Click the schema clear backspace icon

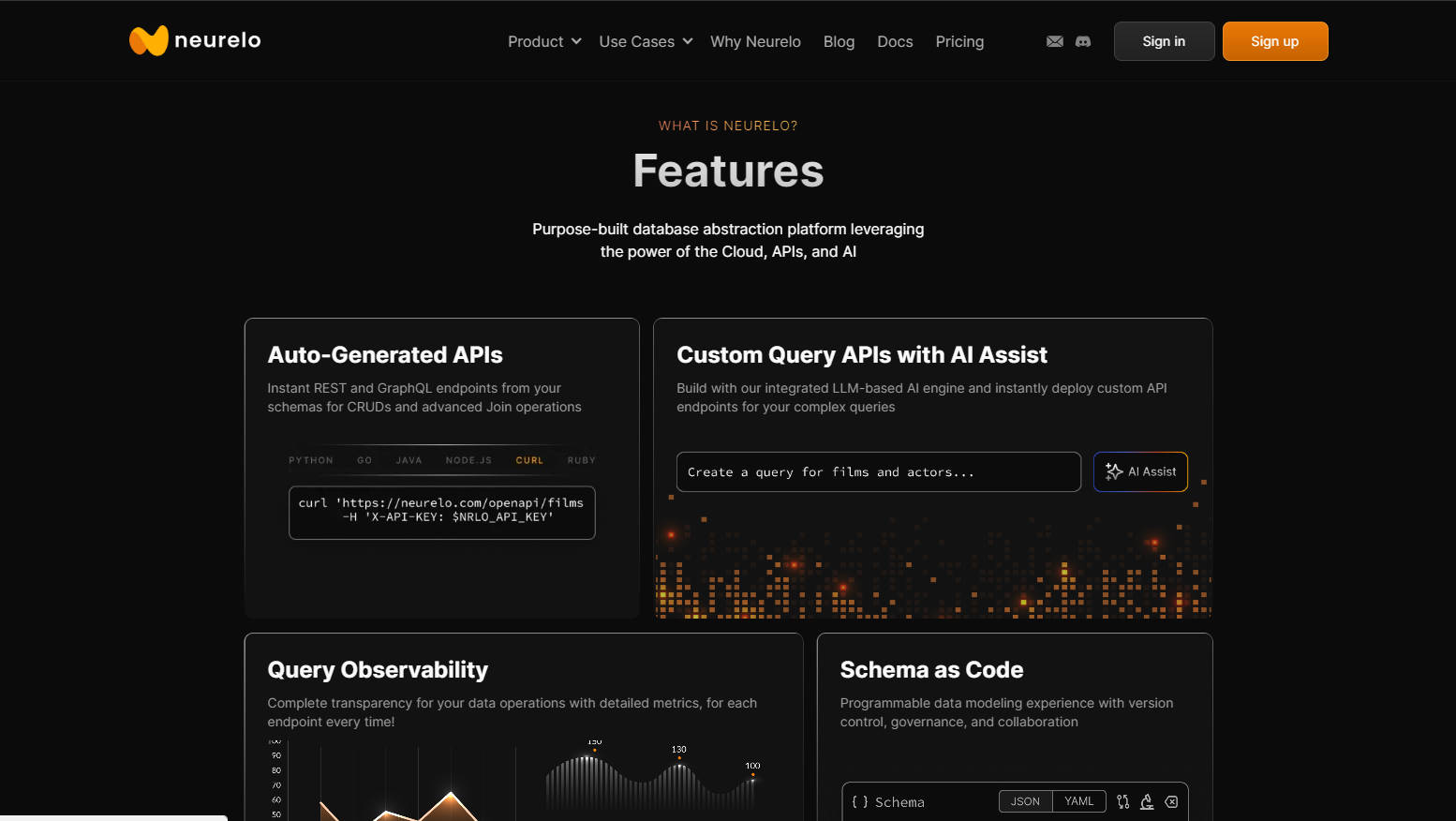tap(1171, 801)
